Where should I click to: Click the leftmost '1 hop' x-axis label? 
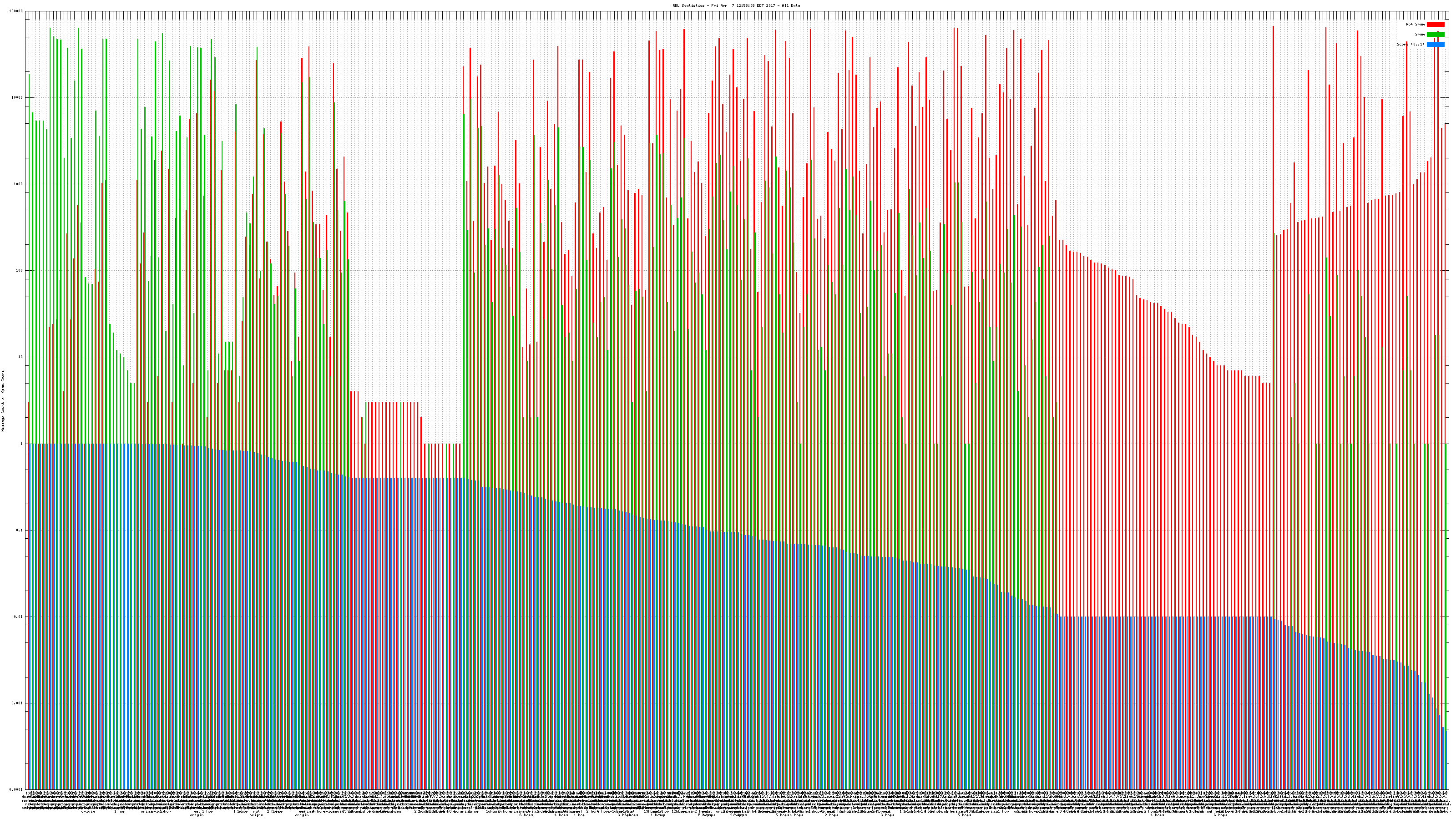point(120,812)
